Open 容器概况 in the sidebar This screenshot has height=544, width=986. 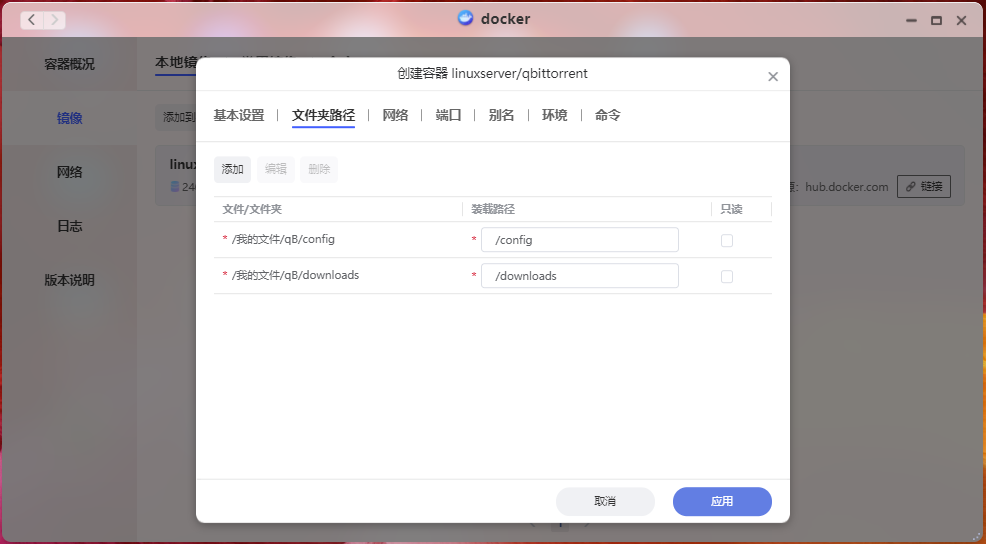click(x=69, y=64)
